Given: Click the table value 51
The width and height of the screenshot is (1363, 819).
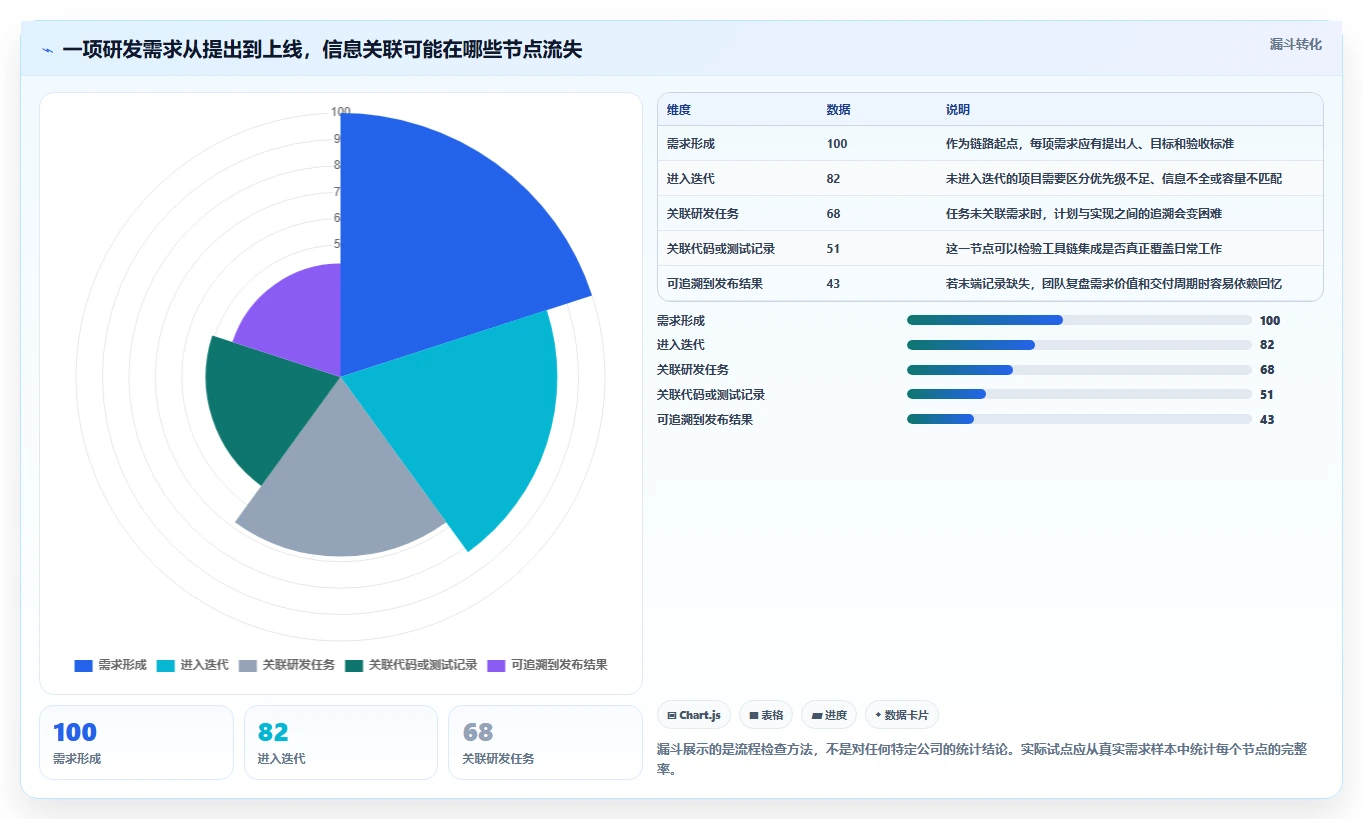Looking at the screenshot, I should [x=834, y=249].
